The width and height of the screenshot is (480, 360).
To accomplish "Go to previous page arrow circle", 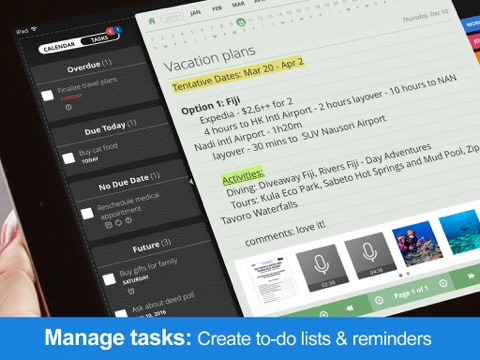I will (379, 300).
